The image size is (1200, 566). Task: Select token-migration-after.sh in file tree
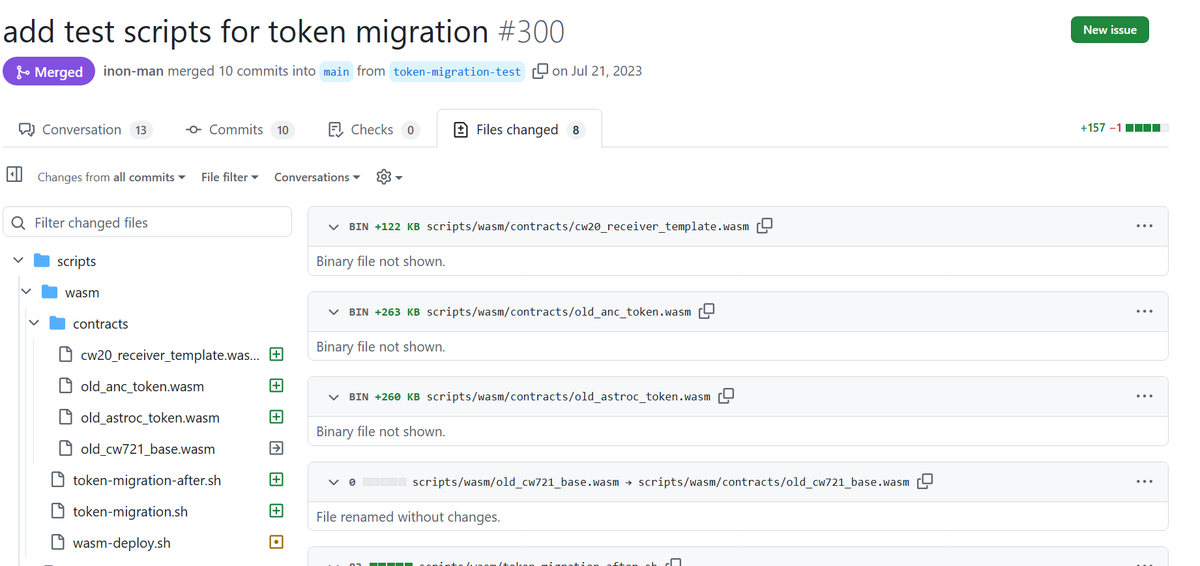pyautogui.click(x=147, y=480)
